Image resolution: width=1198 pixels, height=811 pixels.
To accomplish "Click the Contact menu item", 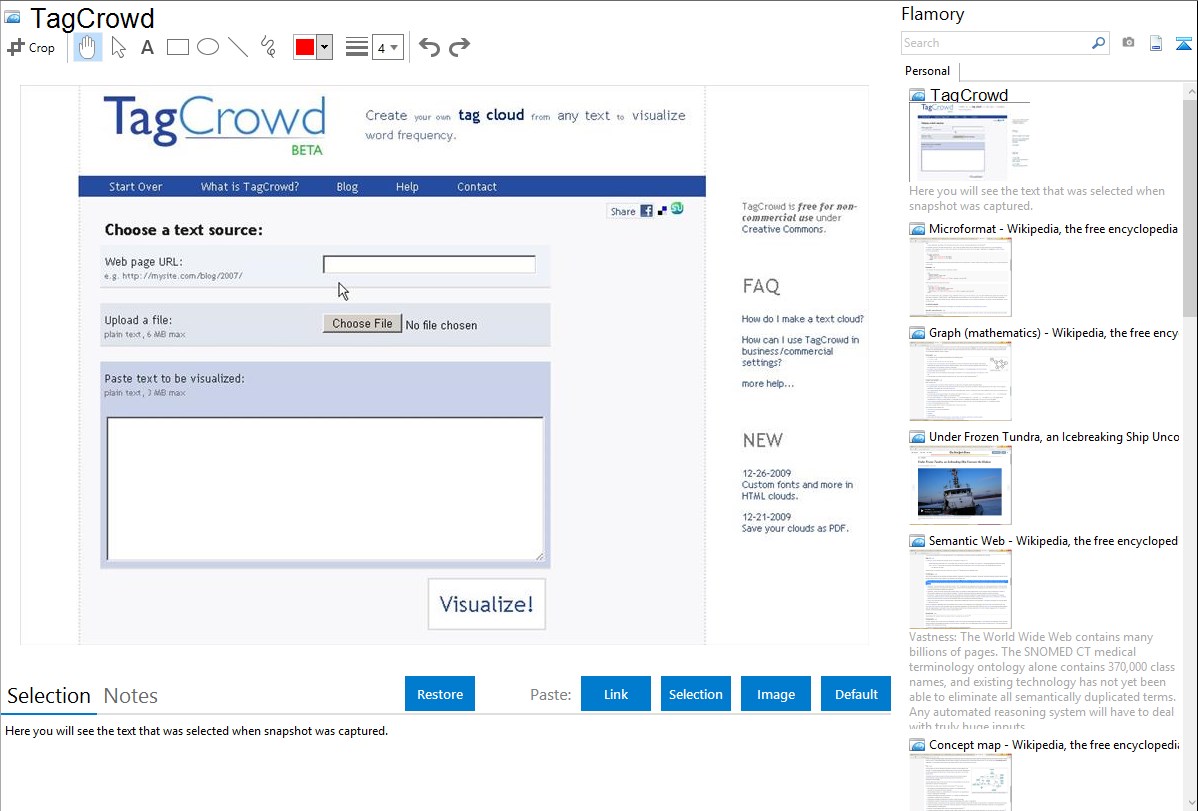I will click(477, 187).
